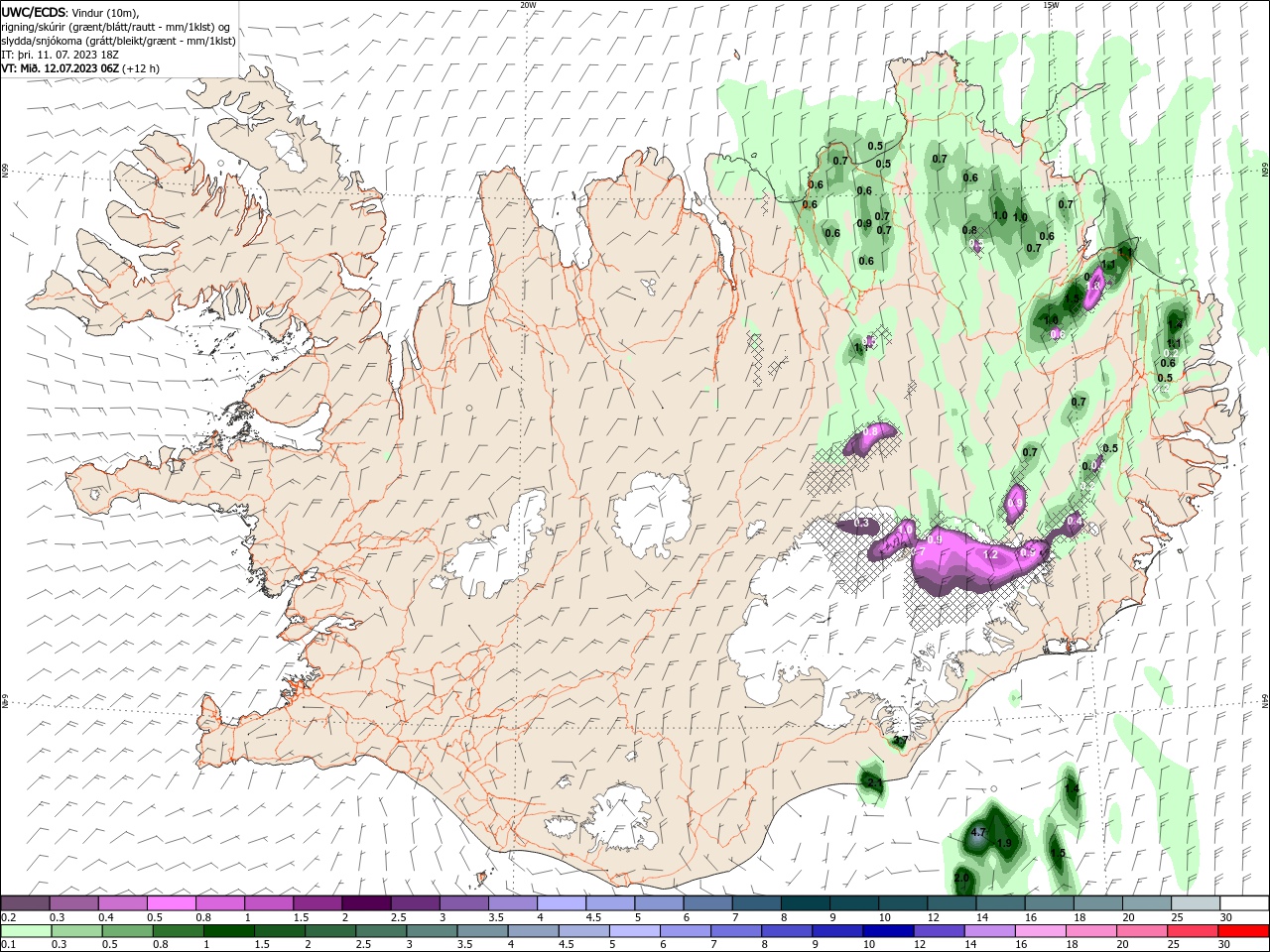The width and height of the screenshot is (1270, 952).
Task: Click the bright pink 0.5 swatch in upper legend row
Action: tap(172, 903)
